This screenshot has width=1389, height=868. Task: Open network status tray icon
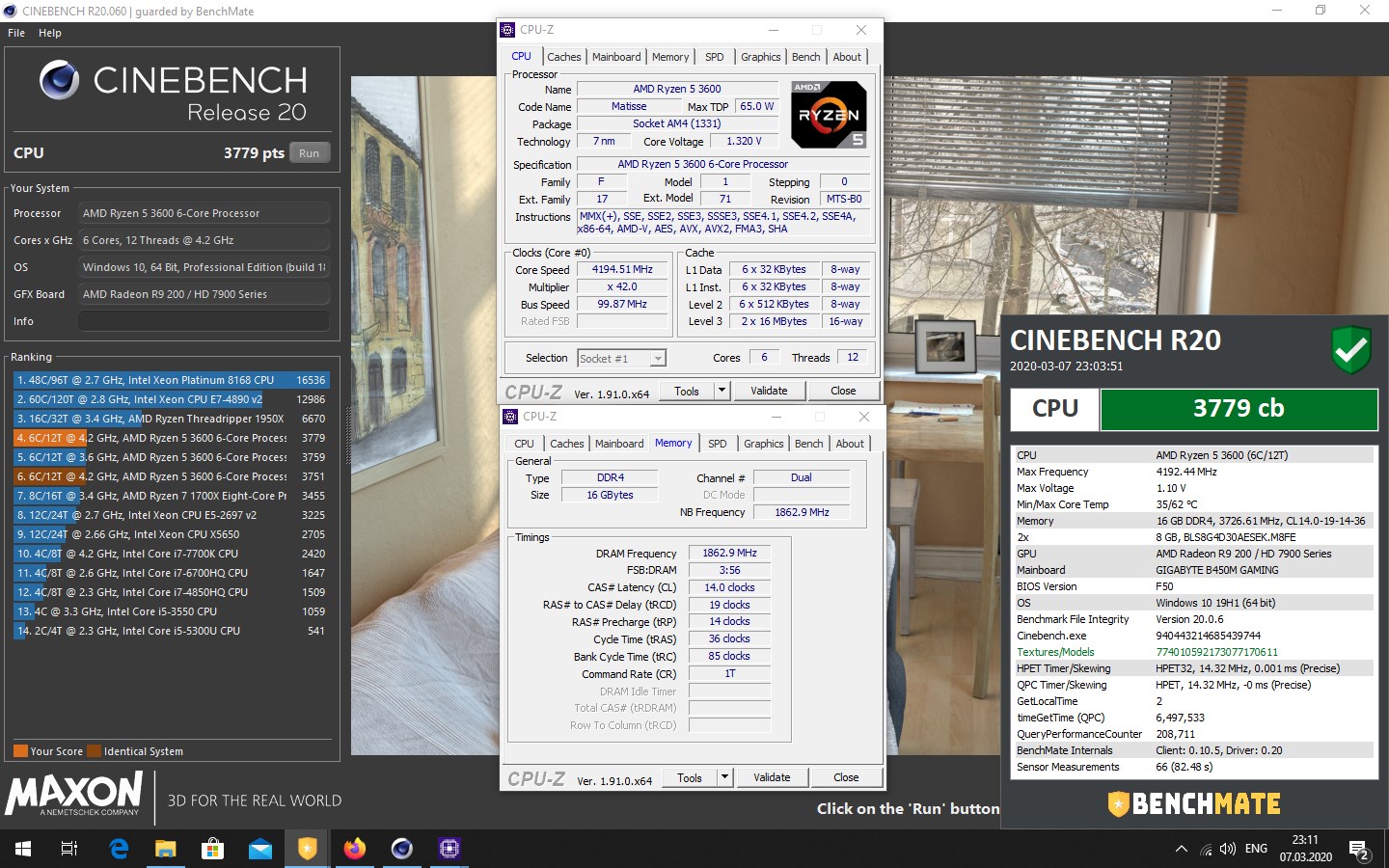(1206, 849)
